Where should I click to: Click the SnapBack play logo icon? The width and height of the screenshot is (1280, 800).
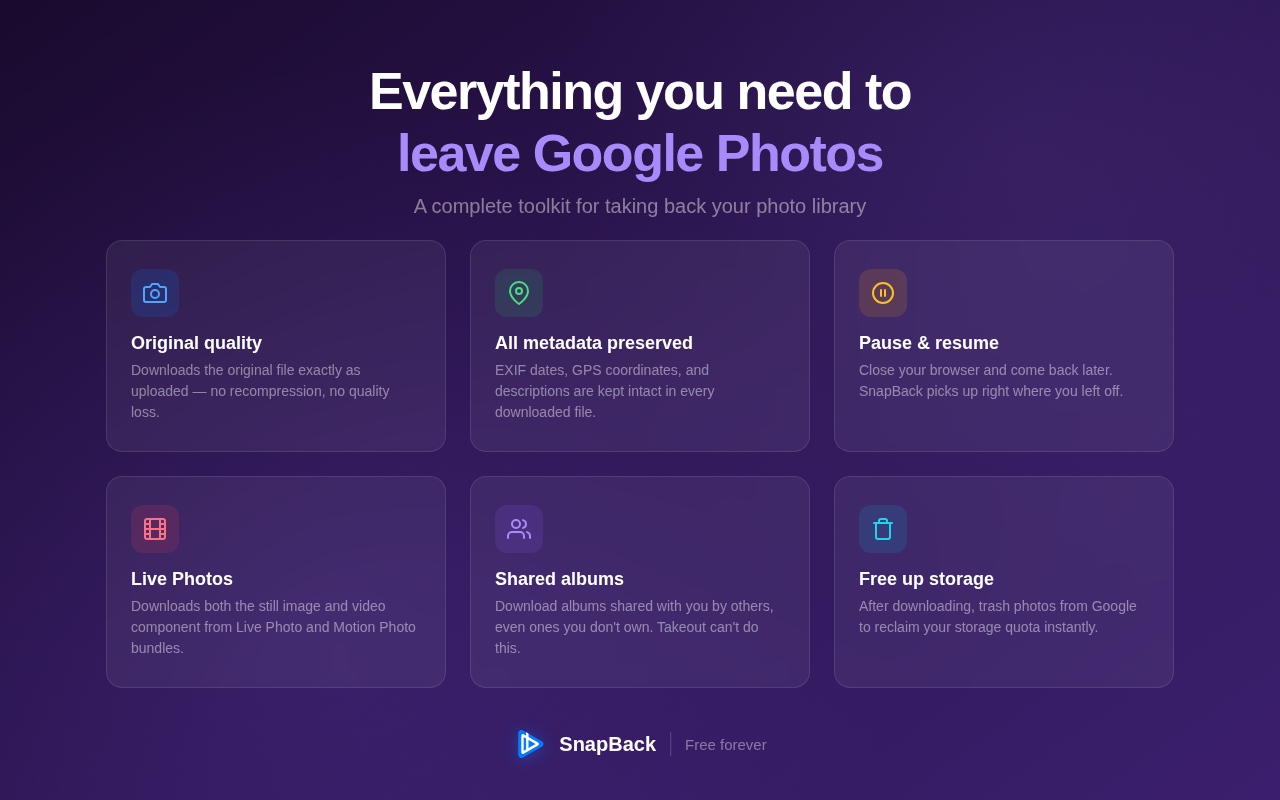530,744
